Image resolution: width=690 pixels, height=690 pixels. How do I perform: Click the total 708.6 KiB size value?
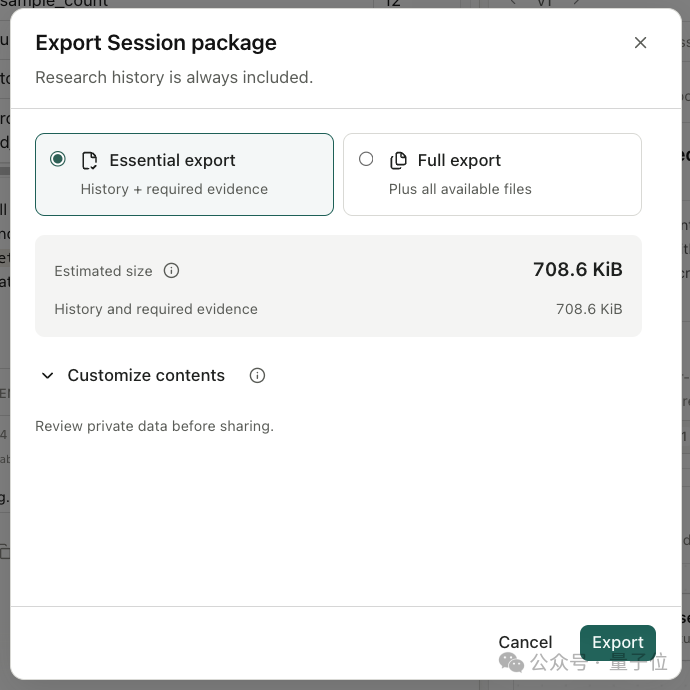(x=577, y=269)
